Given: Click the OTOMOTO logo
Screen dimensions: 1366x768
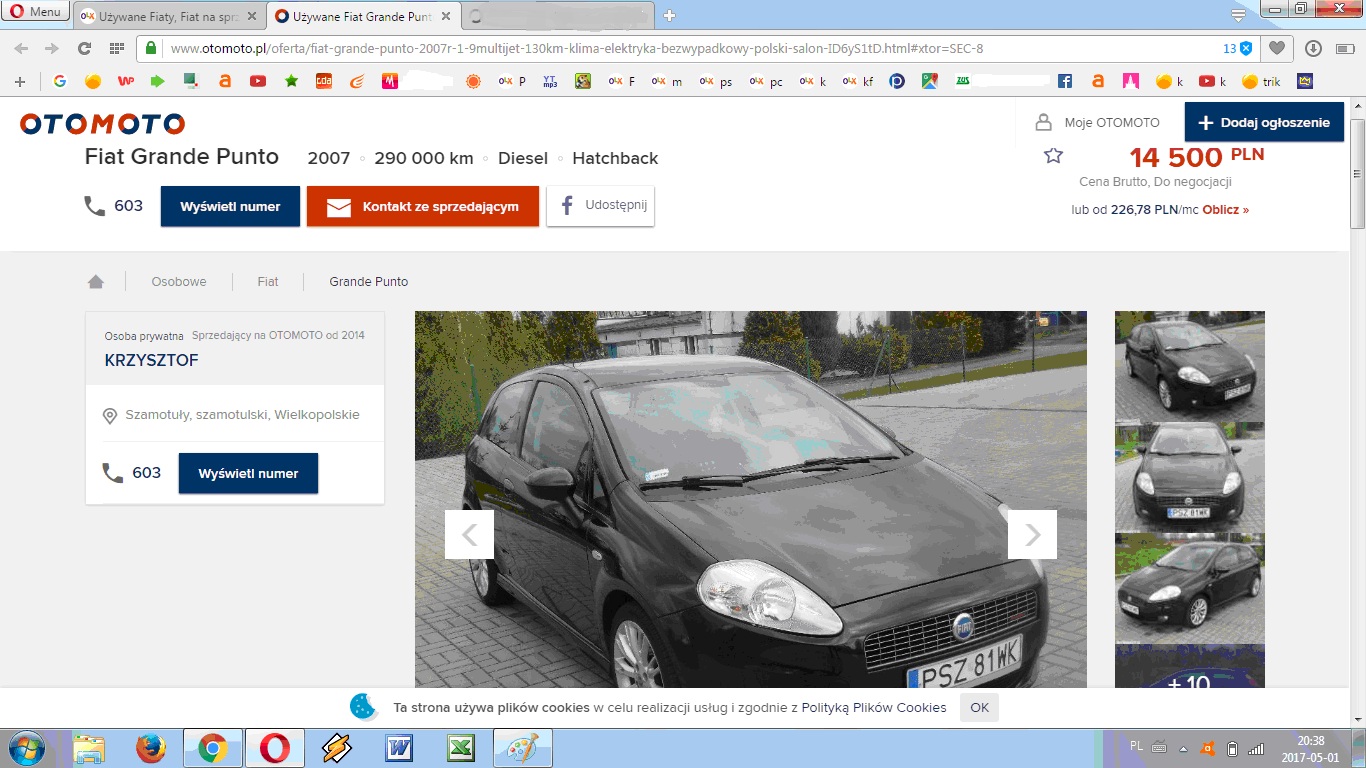Looking at the screenshot, I should (102, 124).
